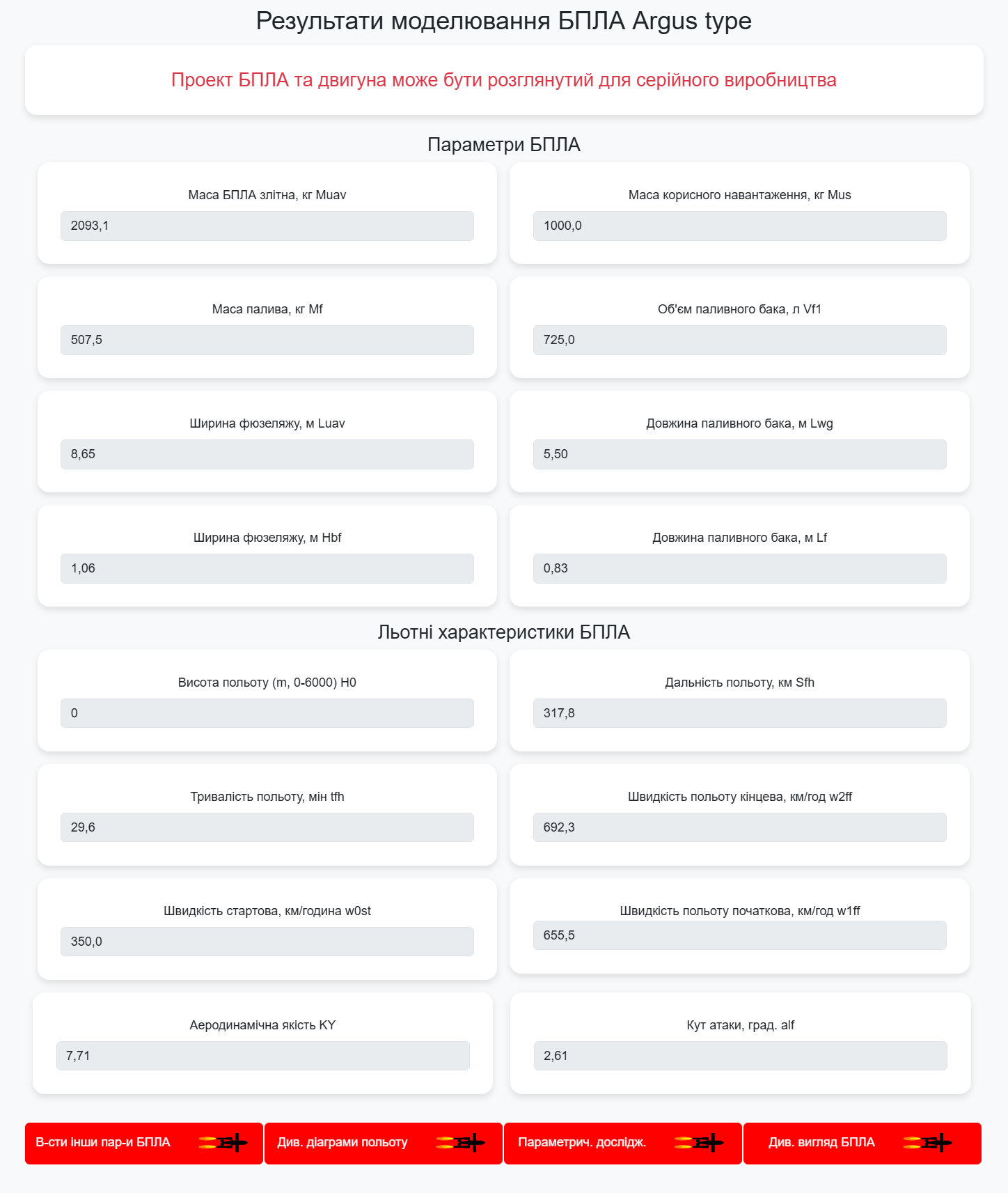Viewport: 1008px width, 1193px height.
Task: Select the Luav field showing 8,65
Action: pyautogui.click(x=267, y=455)
